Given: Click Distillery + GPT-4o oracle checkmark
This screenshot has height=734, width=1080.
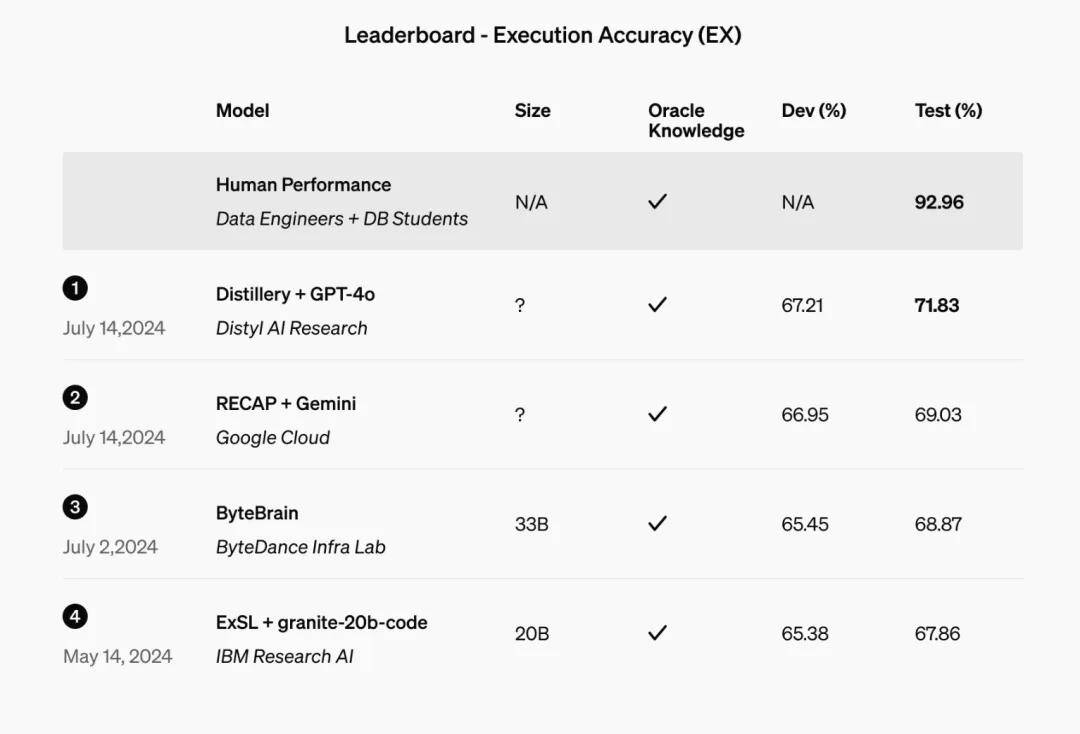Looking at the screenshot, I should [x=658, y=304].
